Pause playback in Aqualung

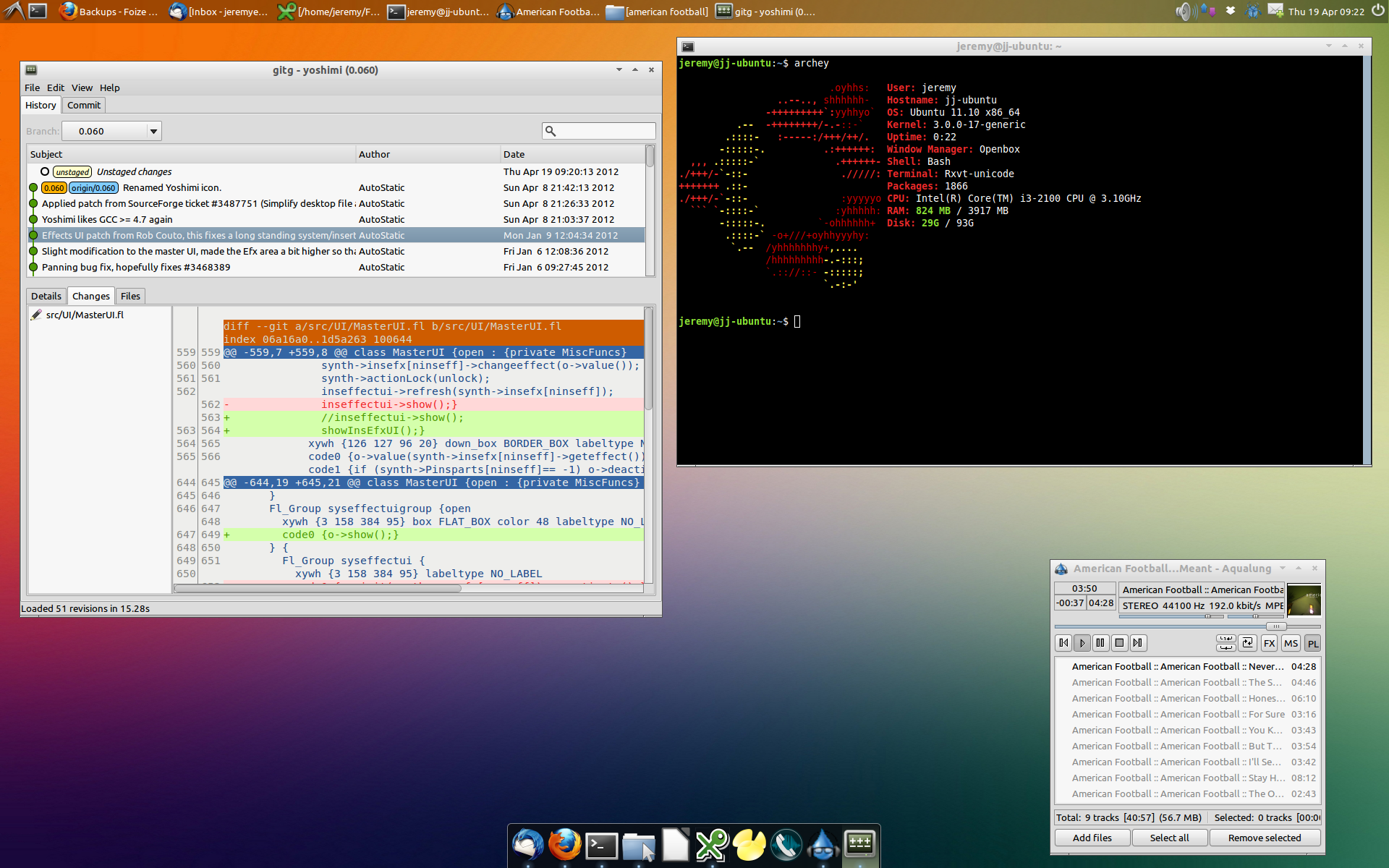pos(1100,643)
